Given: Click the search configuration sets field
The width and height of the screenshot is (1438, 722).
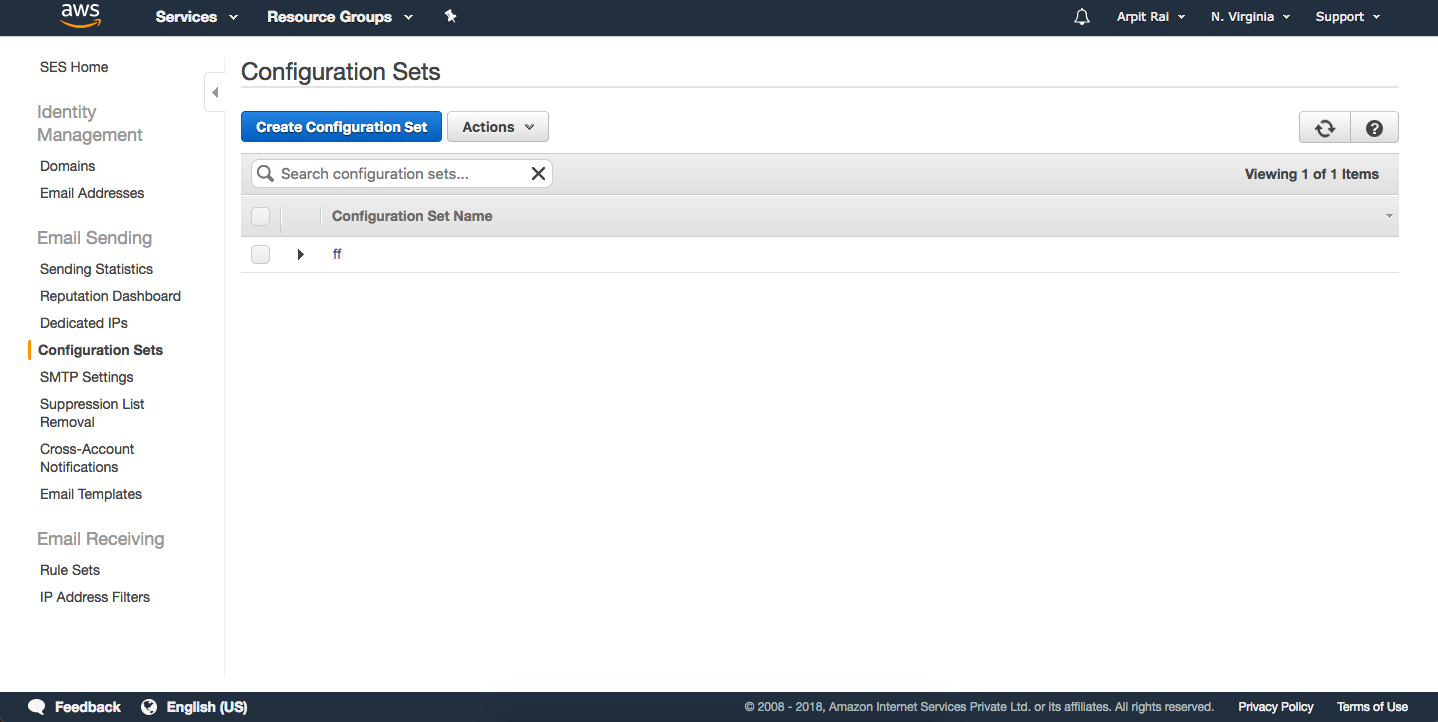Looking at the screenshot, I should tap(402, 174).
